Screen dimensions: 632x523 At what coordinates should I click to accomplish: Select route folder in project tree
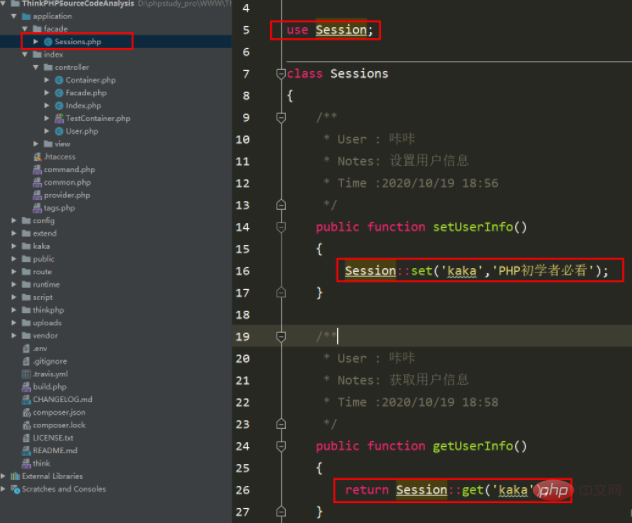point(42,272)
